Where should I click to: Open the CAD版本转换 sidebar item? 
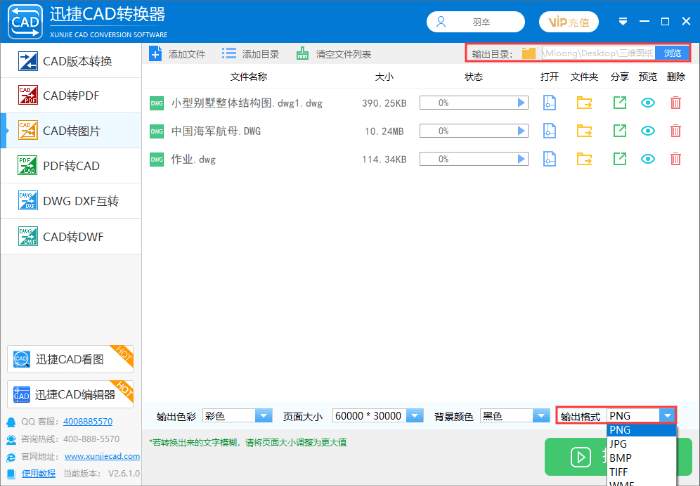(x=71, y=61)
